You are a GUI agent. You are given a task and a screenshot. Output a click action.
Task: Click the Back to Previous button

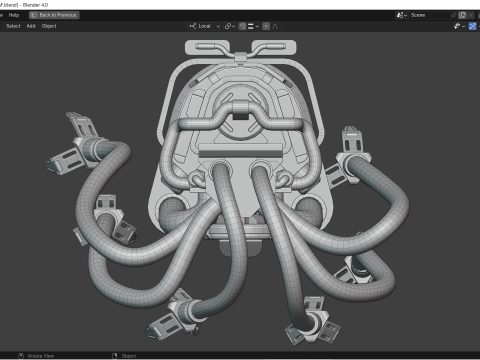(54, 15)
